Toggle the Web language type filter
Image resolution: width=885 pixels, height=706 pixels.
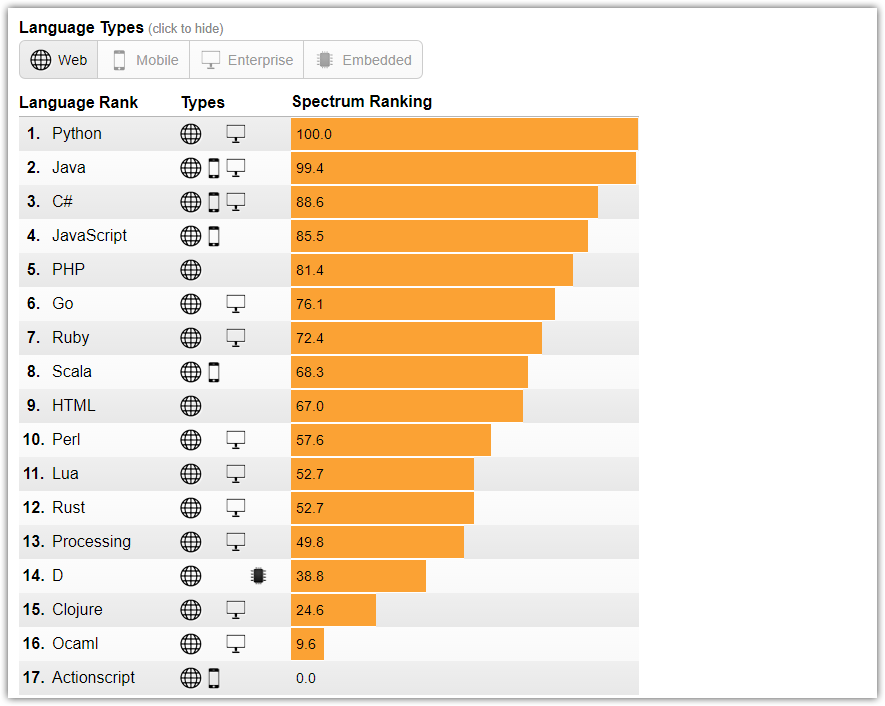coord(59,60)
